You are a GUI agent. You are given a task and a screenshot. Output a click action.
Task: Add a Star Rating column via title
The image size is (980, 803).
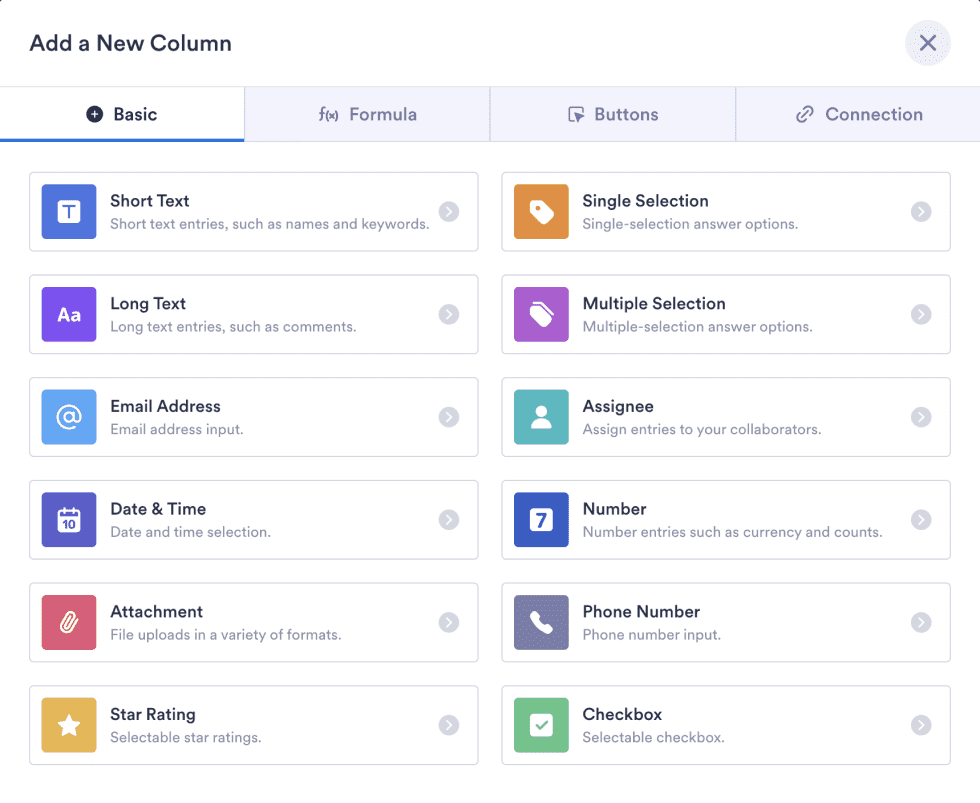click(x=152, y=714)
